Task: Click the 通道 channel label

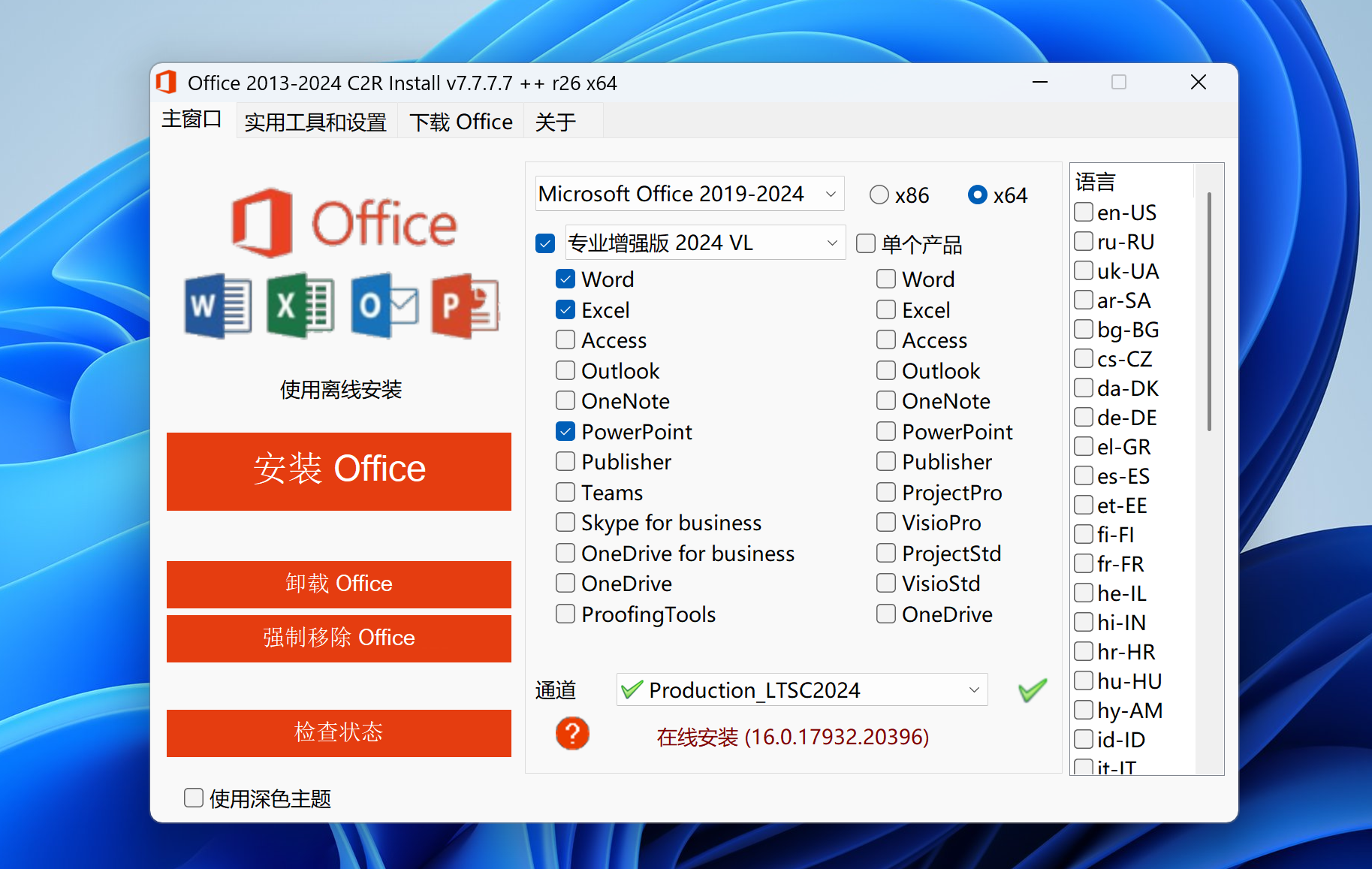Action: click(x=556, y=689)
